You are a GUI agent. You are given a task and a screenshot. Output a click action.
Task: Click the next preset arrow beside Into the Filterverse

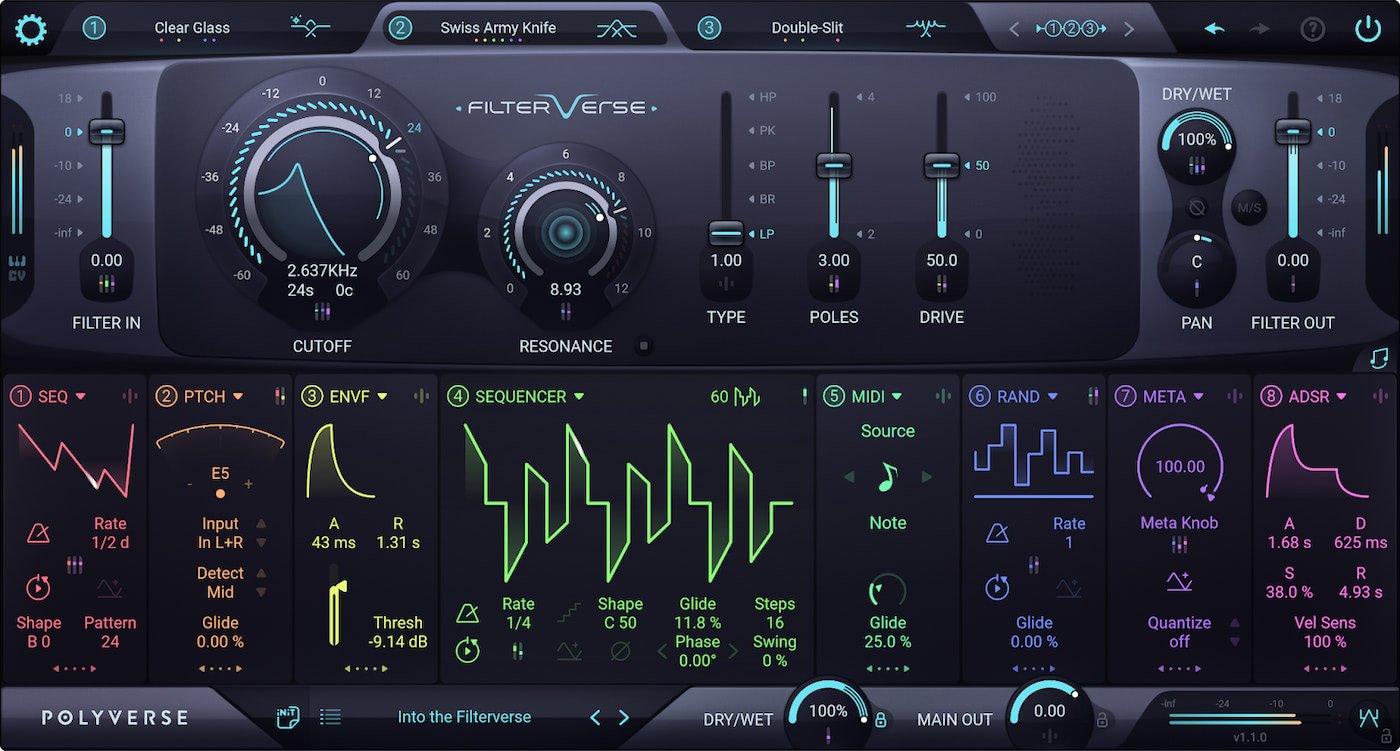point(622,717)
